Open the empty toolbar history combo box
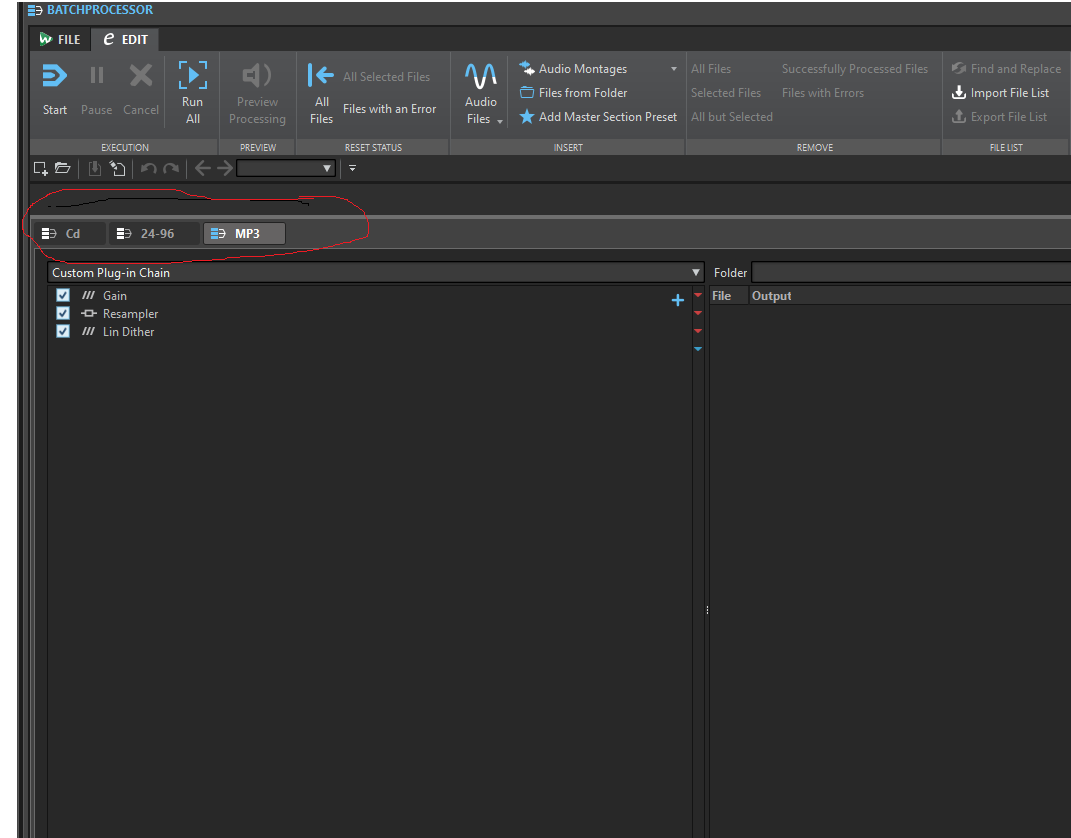The width and height of the screenshot is (1071, 838). coord(286,168)
